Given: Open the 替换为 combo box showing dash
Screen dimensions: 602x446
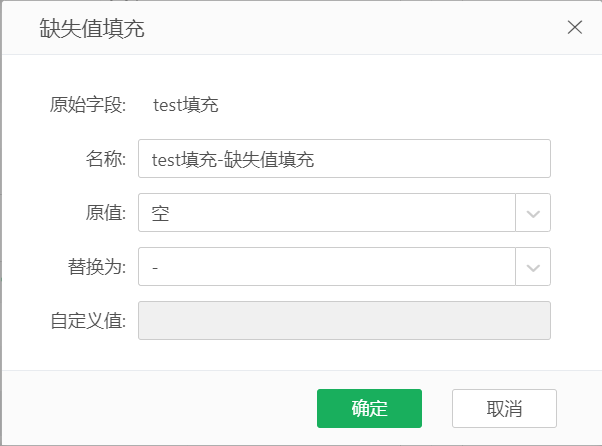Looking at the screenshot, I should (x=327, y=267).
